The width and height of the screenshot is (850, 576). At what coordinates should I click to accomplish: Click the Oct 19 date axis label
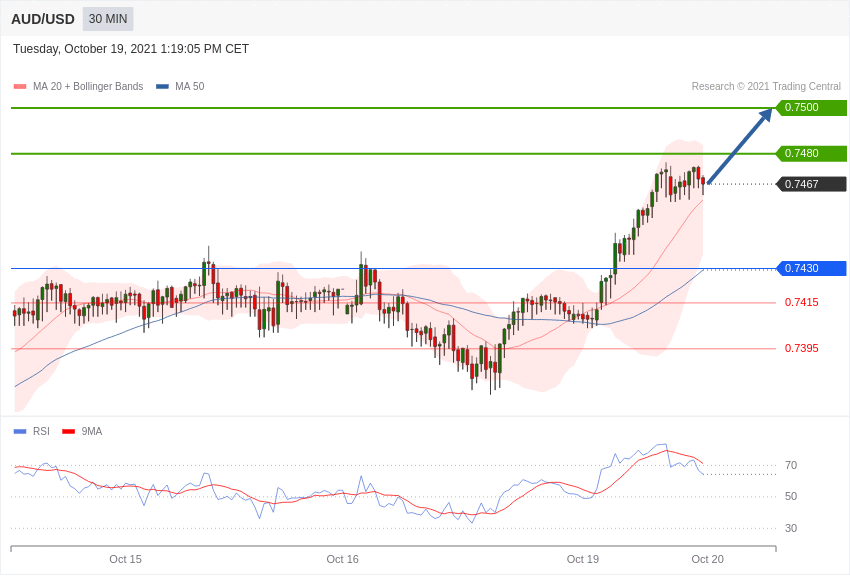pos(583,559)
